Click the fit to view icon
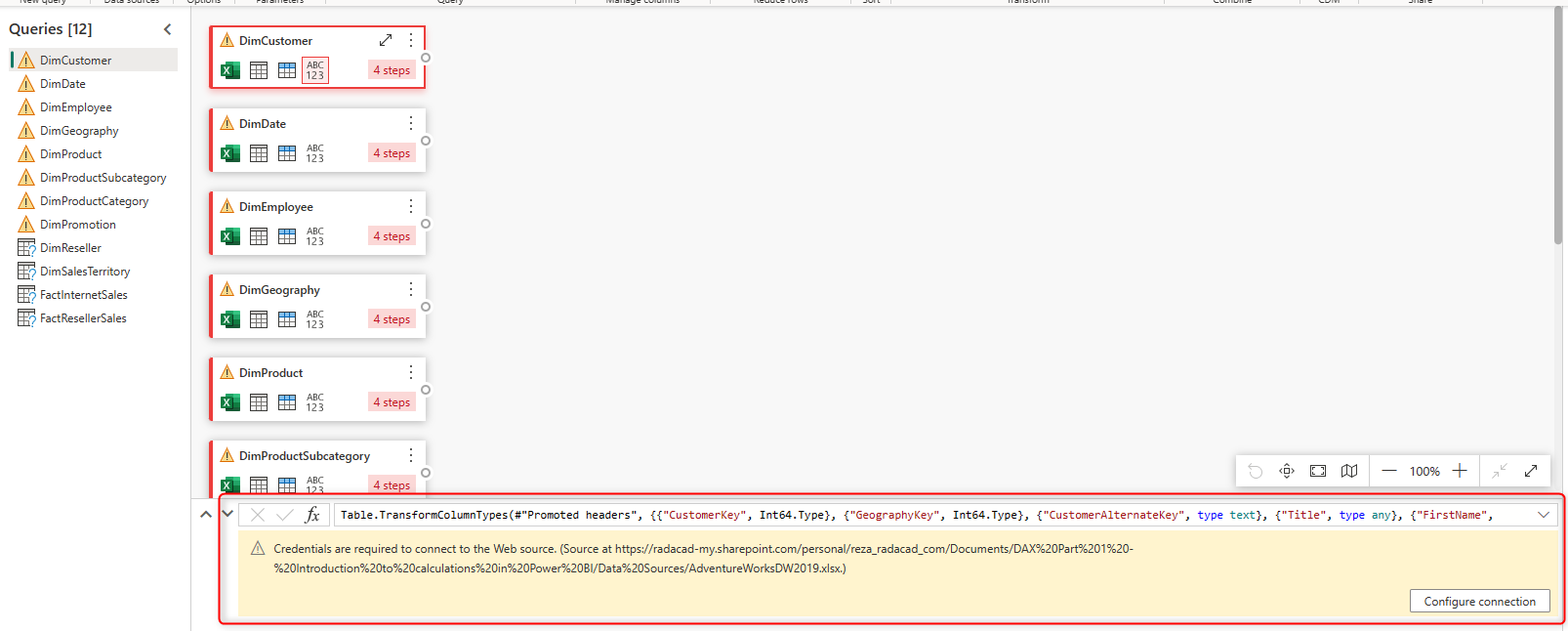The width and height of the screenshot is (1568, 631). pos(1318,471)
